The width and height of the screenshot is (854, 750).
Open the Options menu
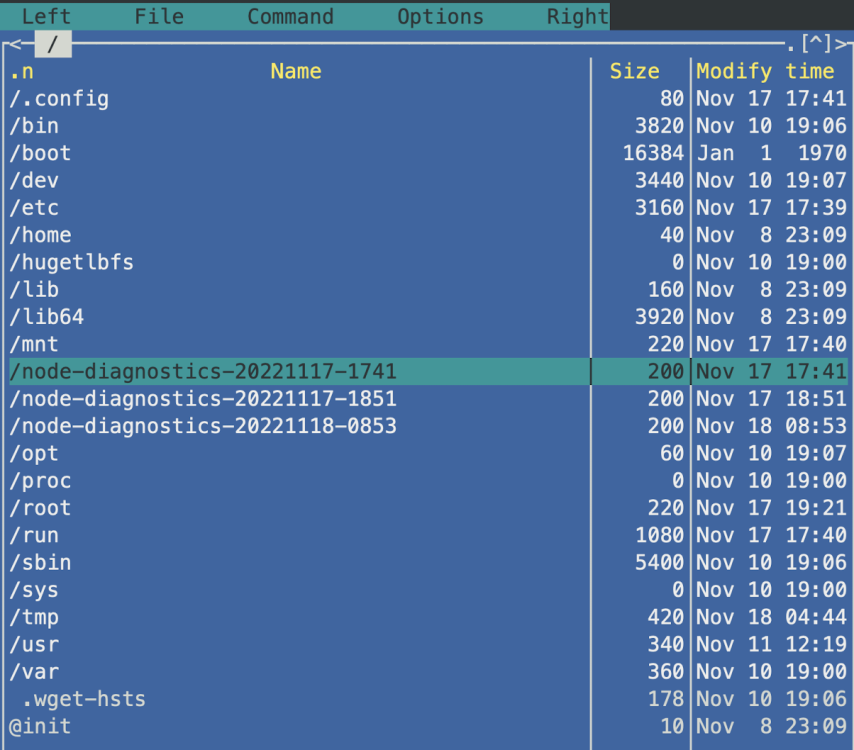pyautogui.click(x=440, y=17)
